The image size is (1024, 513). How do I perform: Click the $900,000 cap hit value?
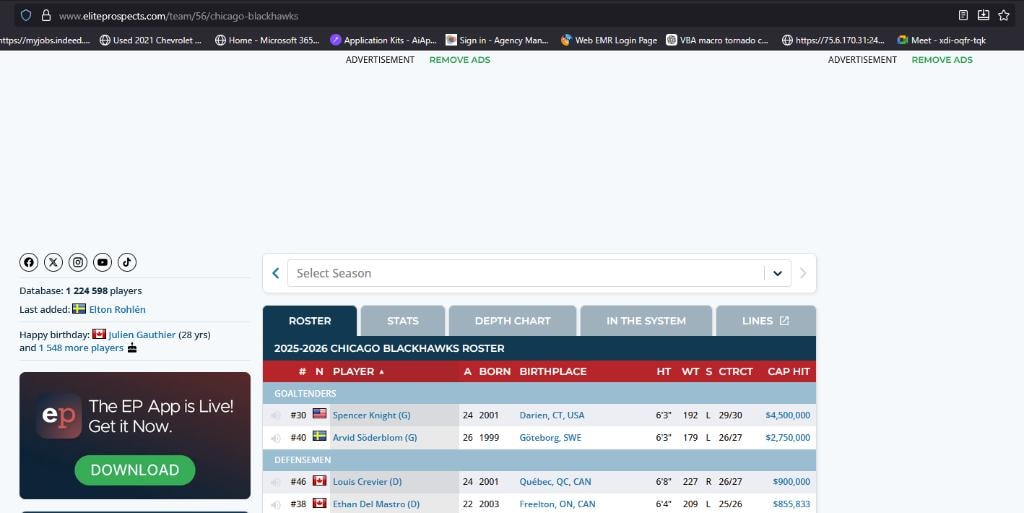[792, 482]
